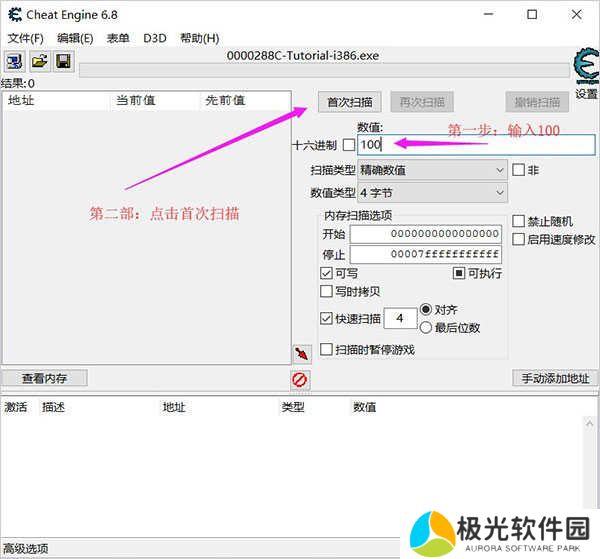Close the Cheat Engine window
The height and width of the screenshot is (559, 600).
577,15
